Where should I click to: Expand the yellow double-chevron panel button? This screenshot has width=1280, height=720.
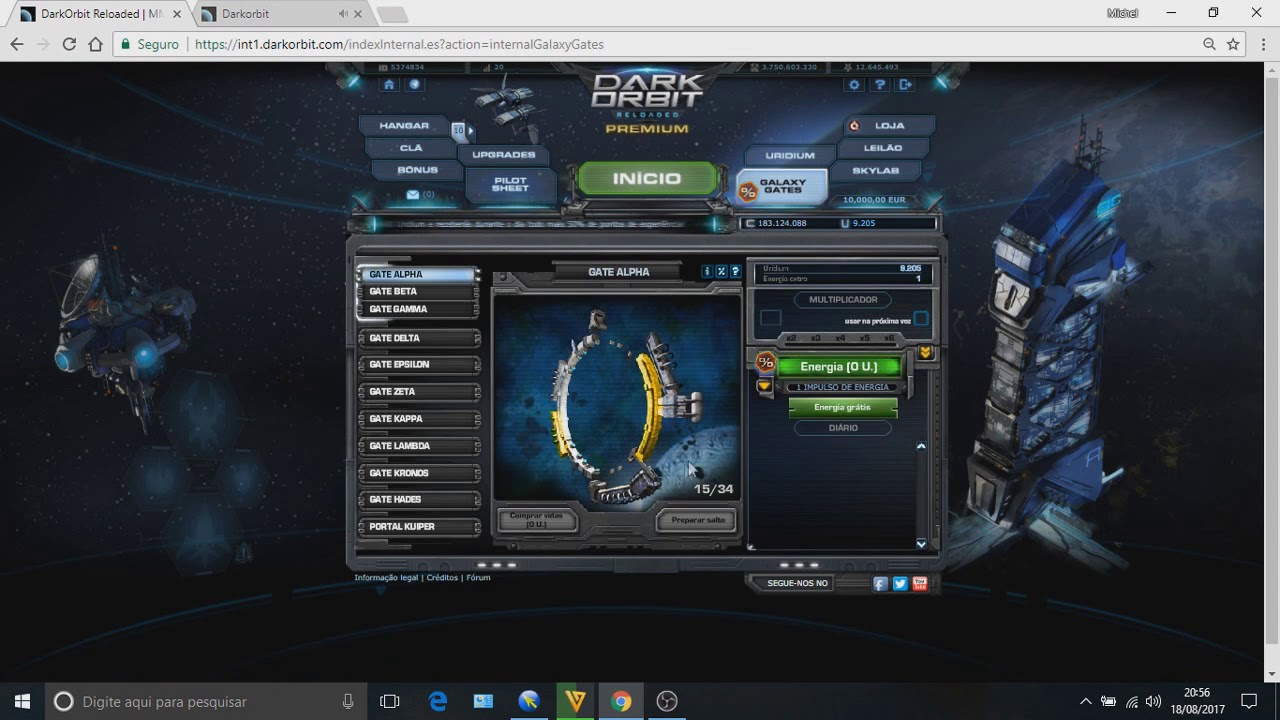pyautogui.click(x=926, y=353)
